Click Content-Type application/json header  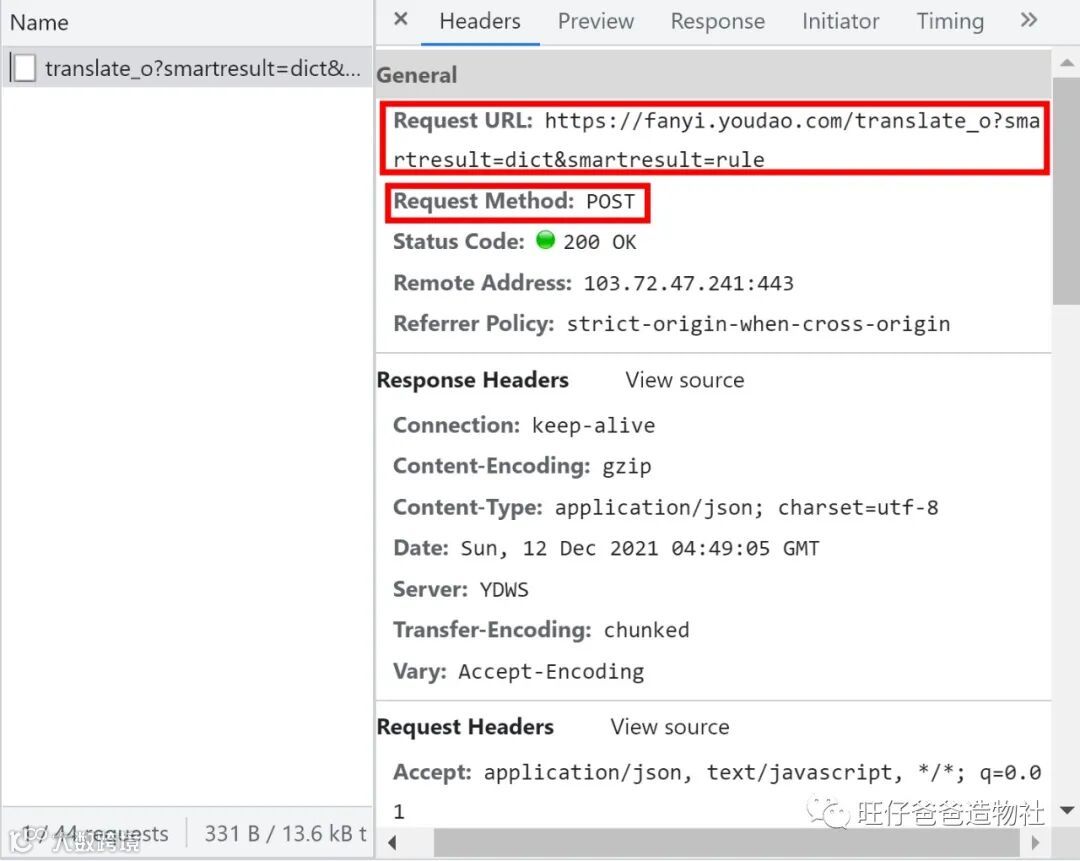pyautogui.click(x=665, y=508)
